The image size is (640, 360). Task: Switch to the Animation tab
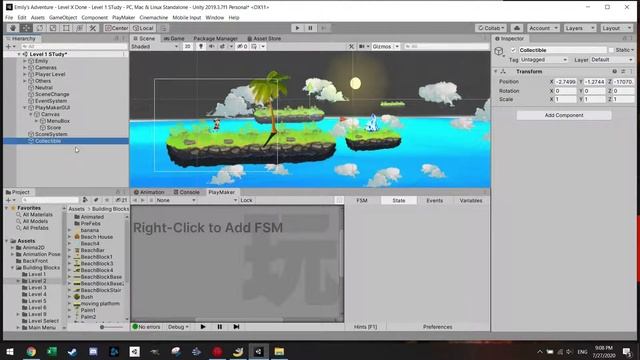click(x=149, y=192)
